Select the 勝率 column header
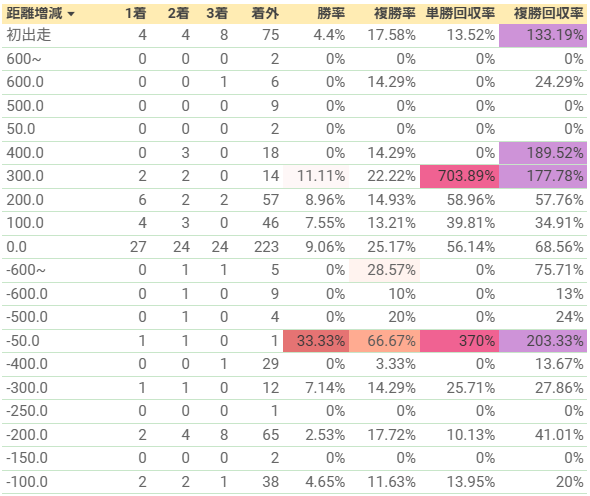This screenshot has width=590, height=496. [x=331, y=14]
